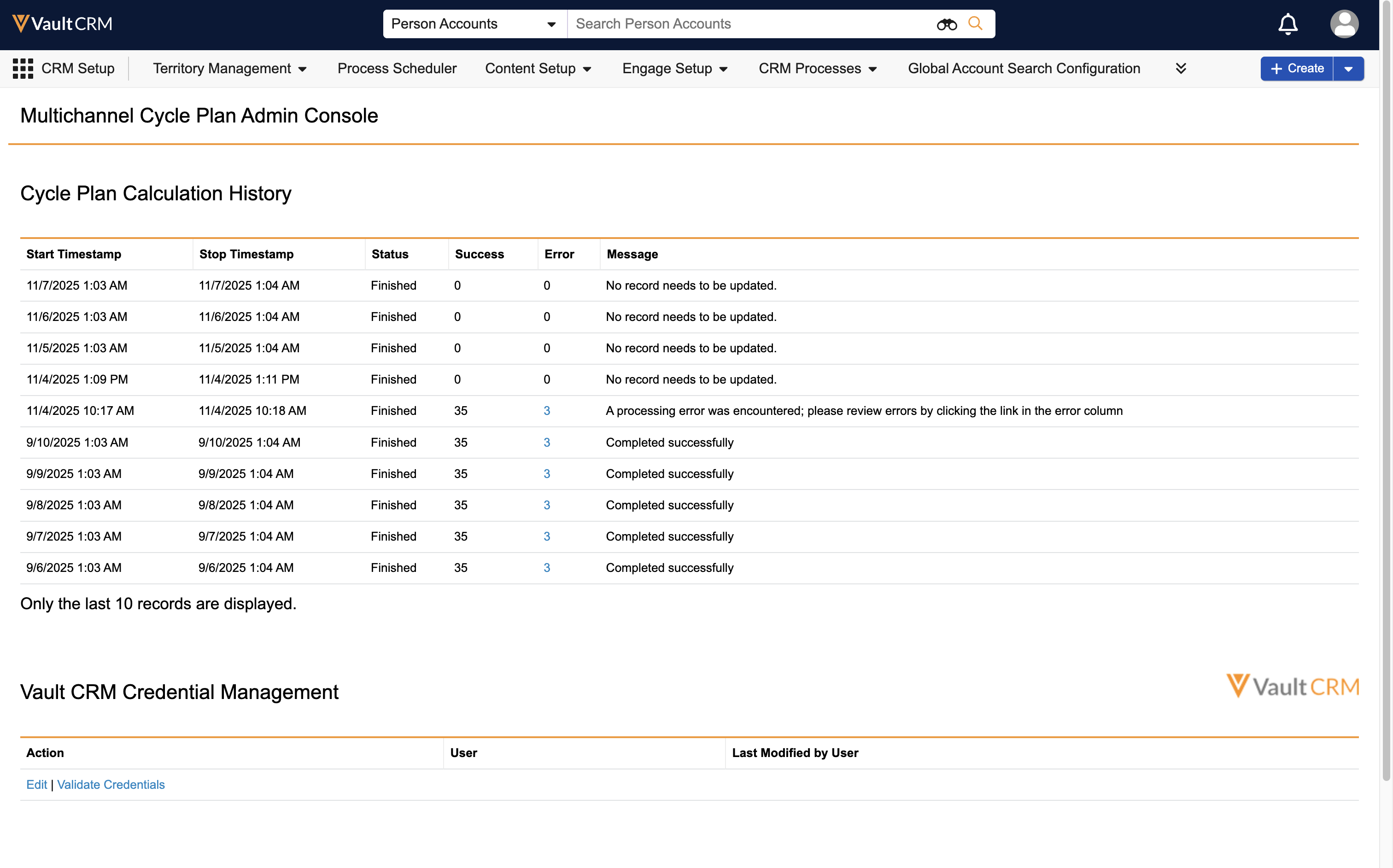The width and height of the screenshot is (1393, 868).
Task: Open the notifications bell
Action: tap(1288, 24)
